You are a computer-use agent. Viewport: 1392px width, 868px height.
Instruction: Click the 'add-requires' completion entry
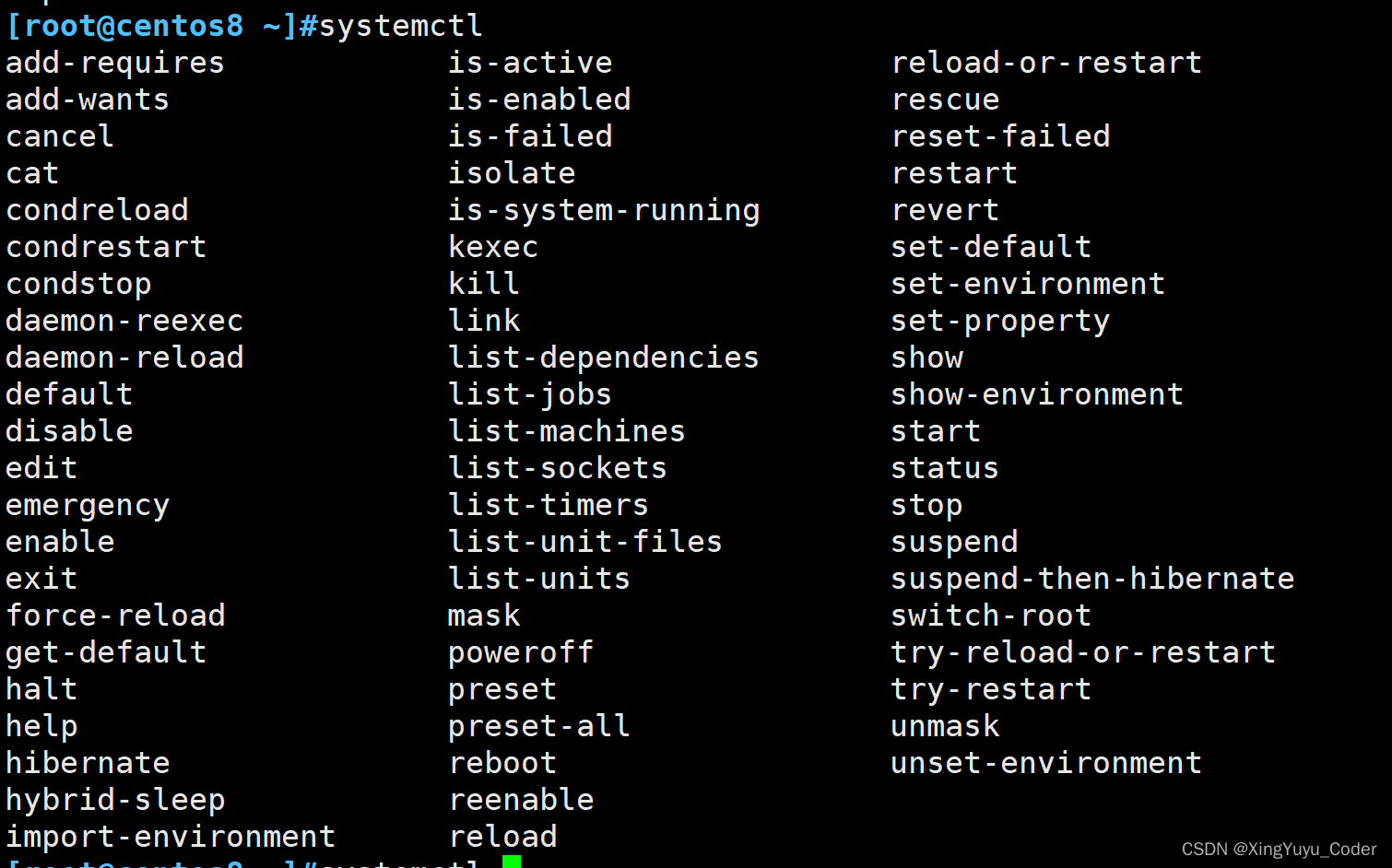pos(115,63)
